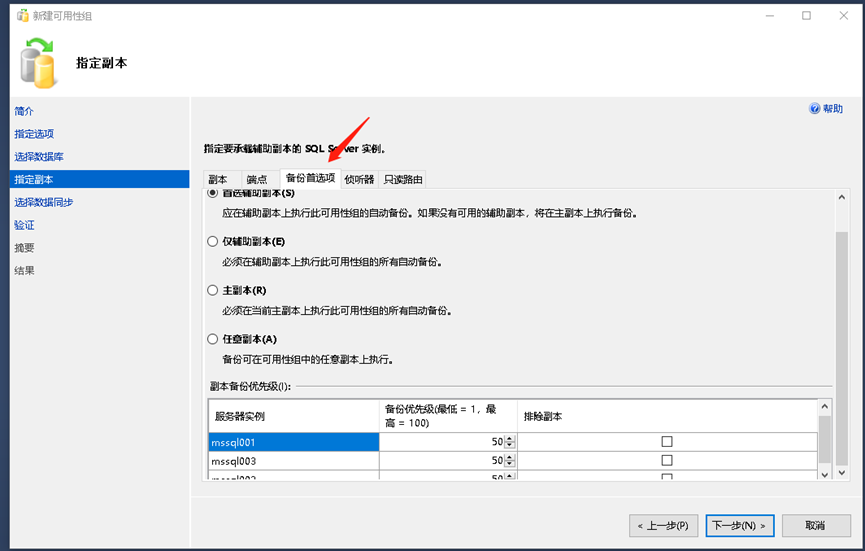Click the 下一步(N) next button
Screen dimensions: 865x551
[x=740, y=526]
